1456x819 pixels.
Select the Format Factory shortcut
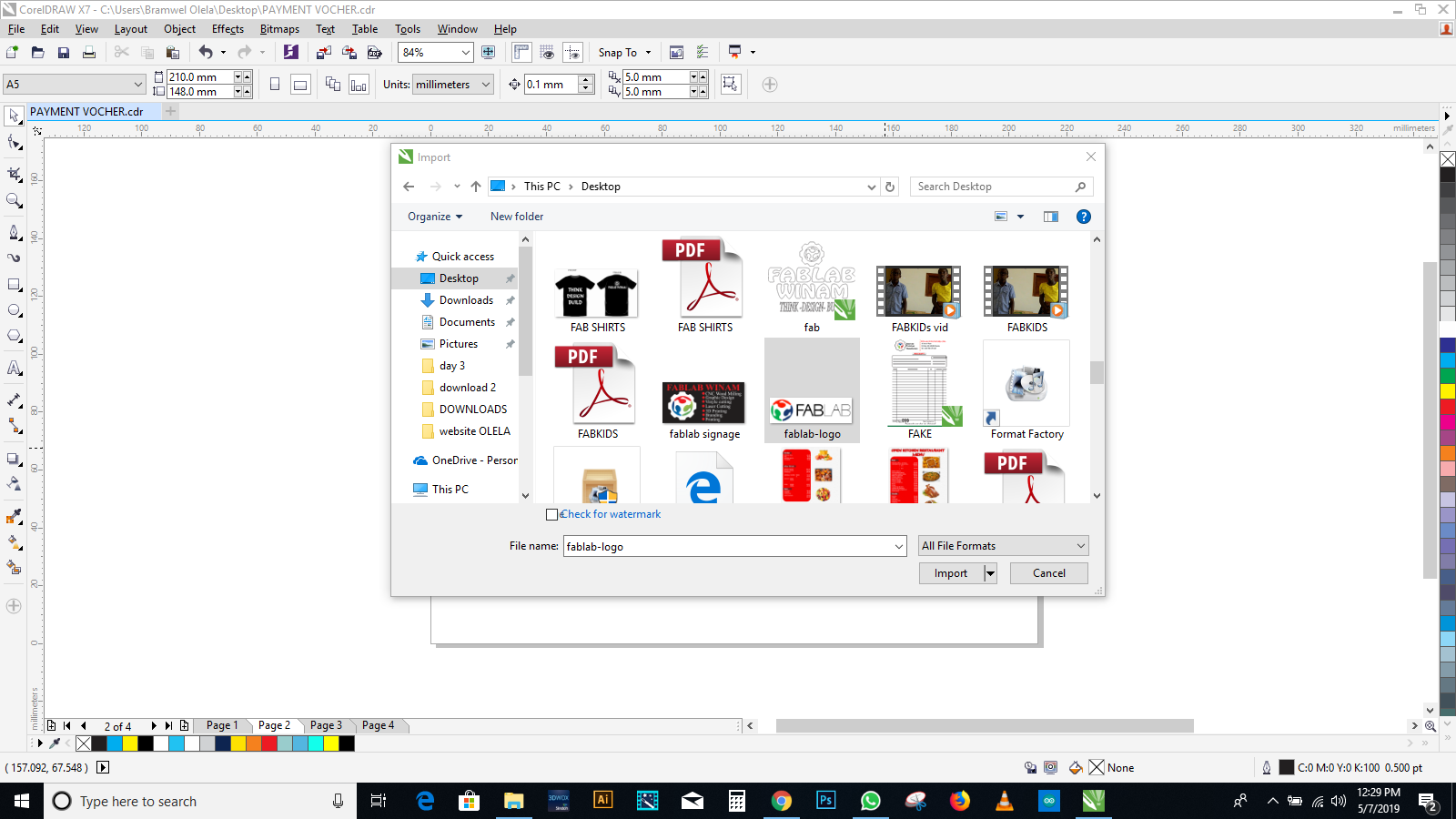tap(1027, 390)
